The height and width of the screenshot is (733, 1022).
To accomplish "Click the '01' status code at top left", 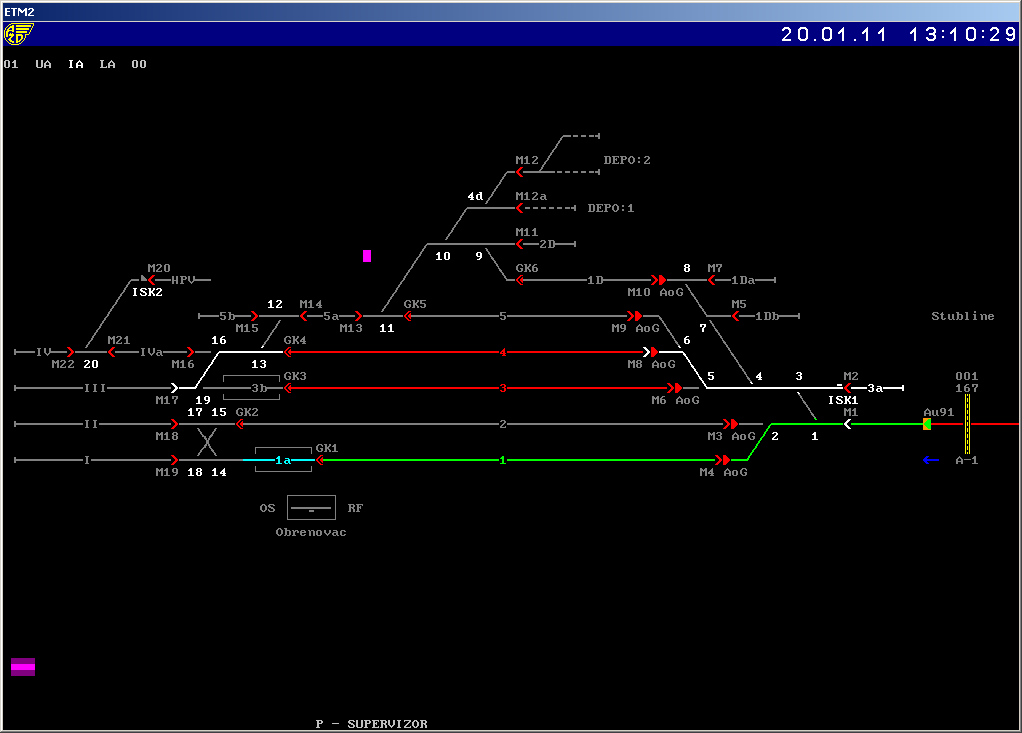I will click(x=11, y=65).
